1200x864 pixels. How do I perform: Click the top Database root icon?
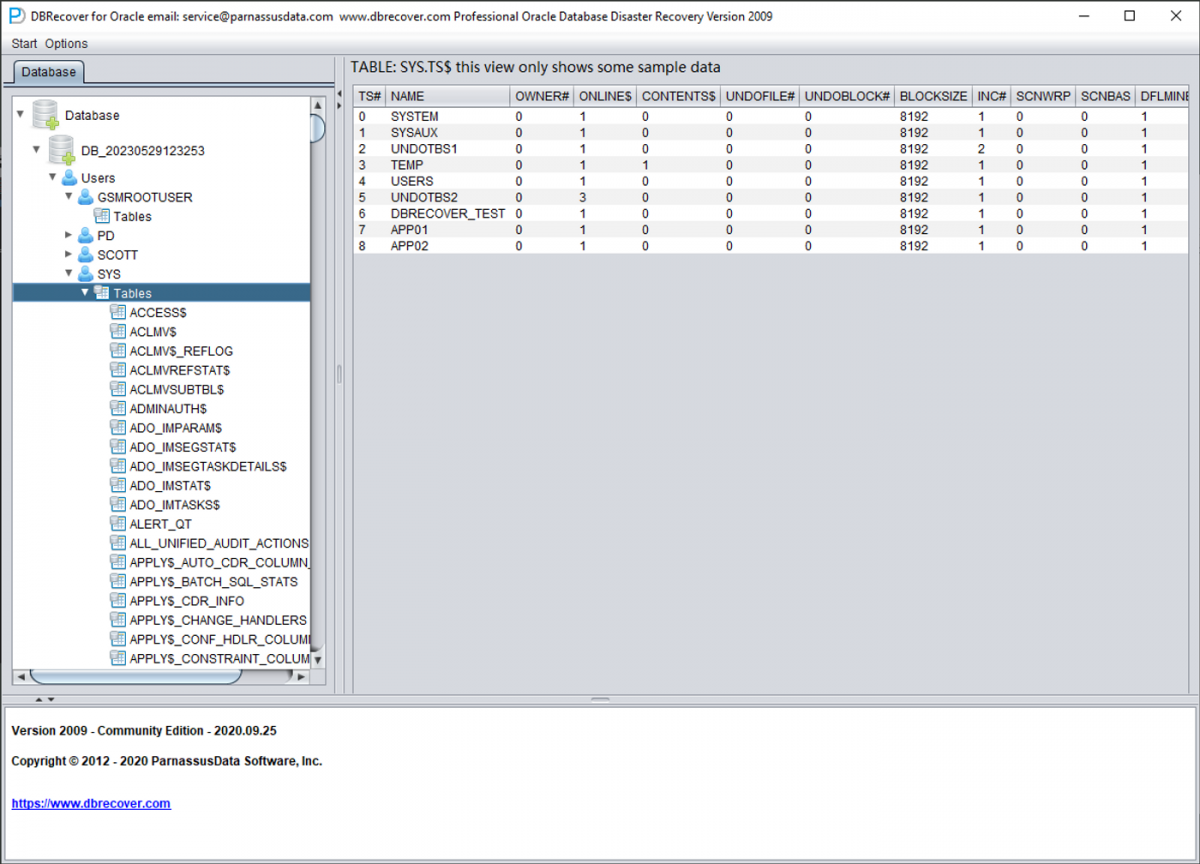[x=44, y=113]
